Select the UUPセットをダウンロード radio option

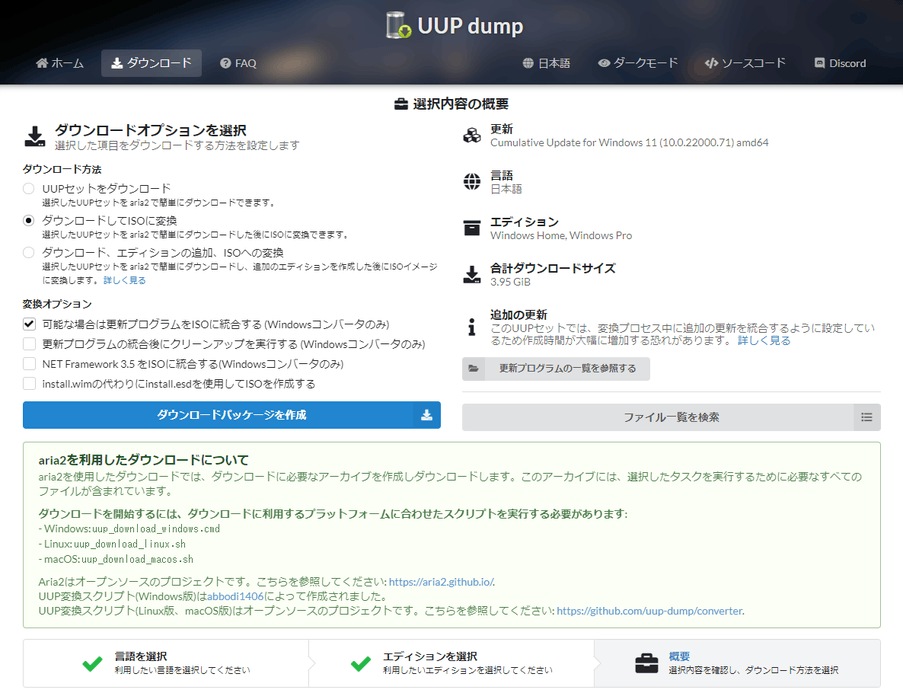click(28, 188)
